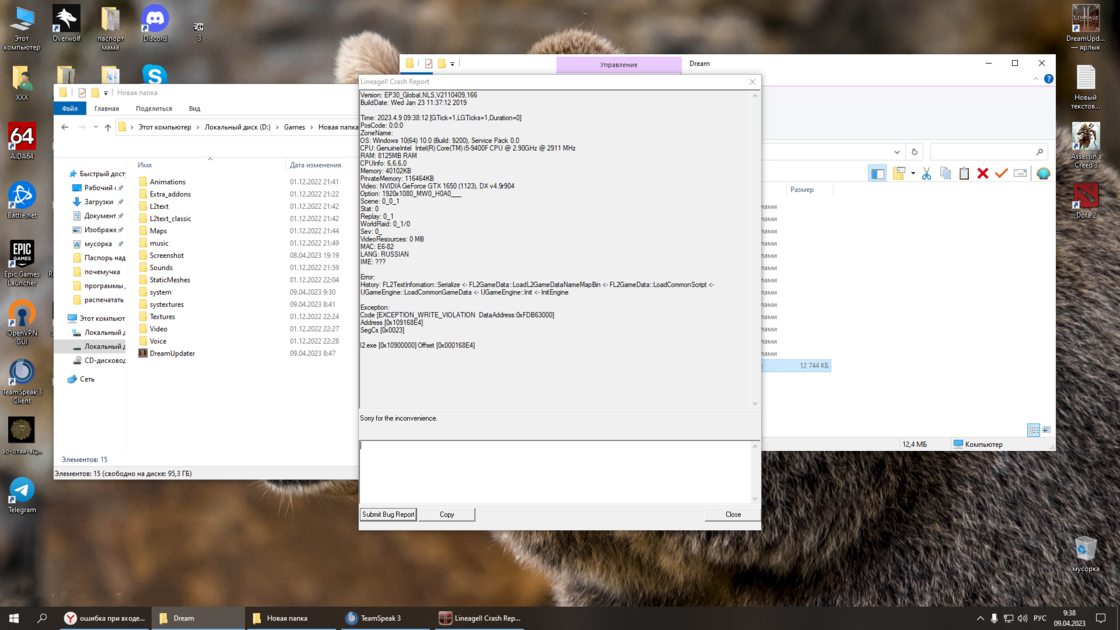Expand the address bar history dropdown
Screen dimensions: 1120x630
pos(897,152)
